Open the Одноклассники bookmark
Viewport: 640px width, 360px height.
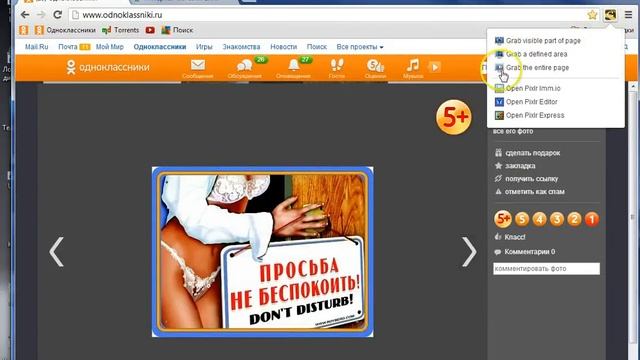(x=65, y=30)
